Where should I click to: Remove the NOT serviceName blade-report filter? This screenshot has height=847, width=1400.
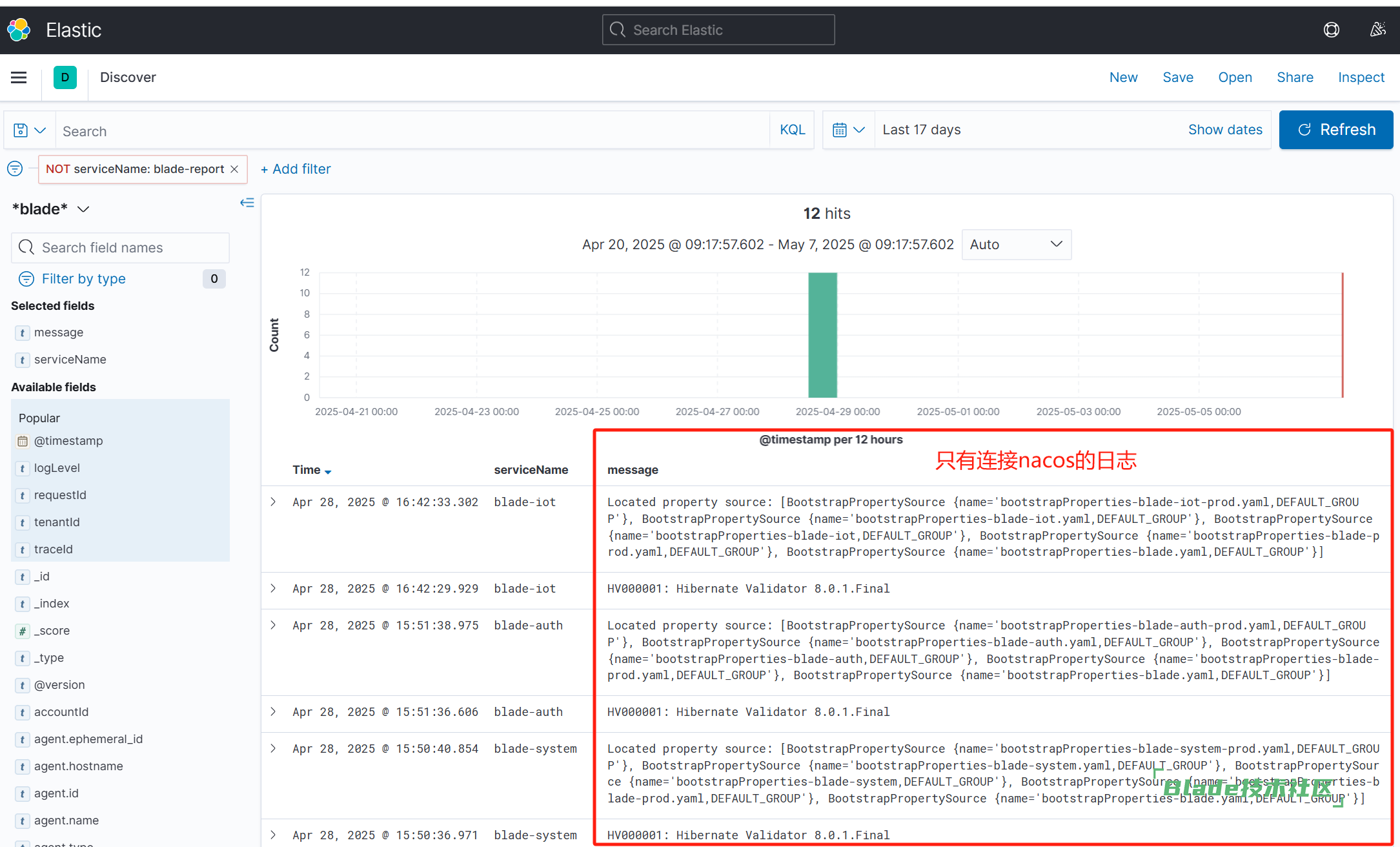point(235,169)
